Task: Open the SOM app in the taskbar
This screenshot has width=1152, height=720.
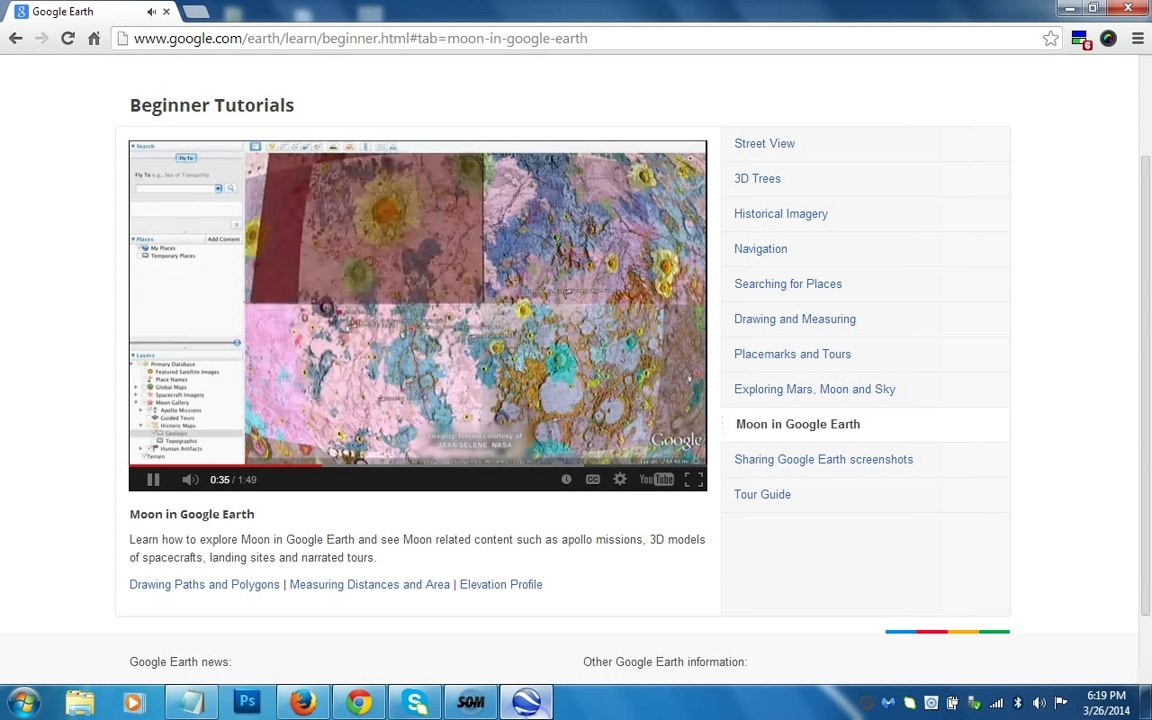Action: tap(470, 702)
